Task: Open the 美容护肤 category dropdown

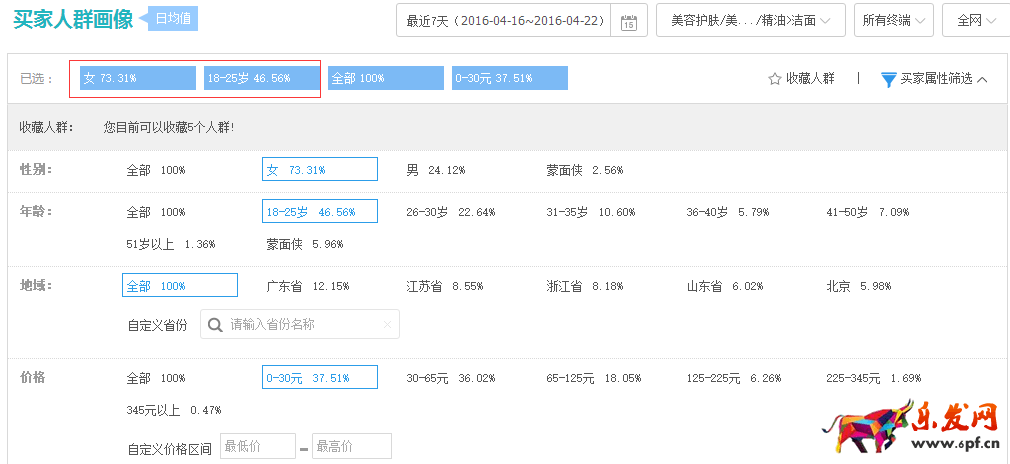Action: click(x=750, y=21)
